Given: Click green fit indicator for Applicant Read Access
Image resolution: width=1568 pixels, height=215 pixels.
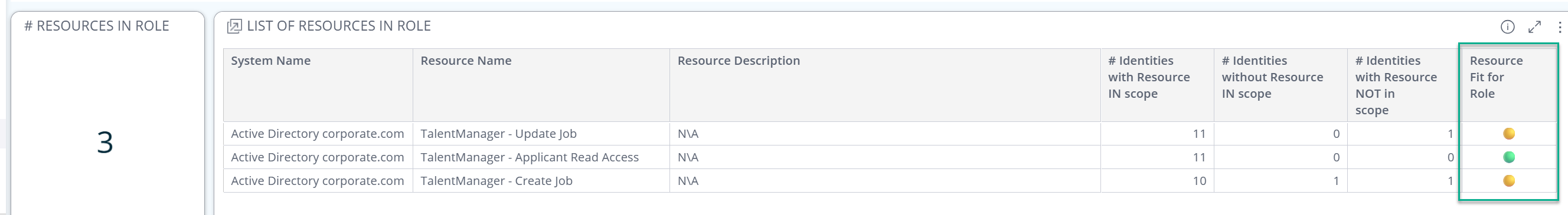Looking at the screenshot, I should tap(1508, 157).
